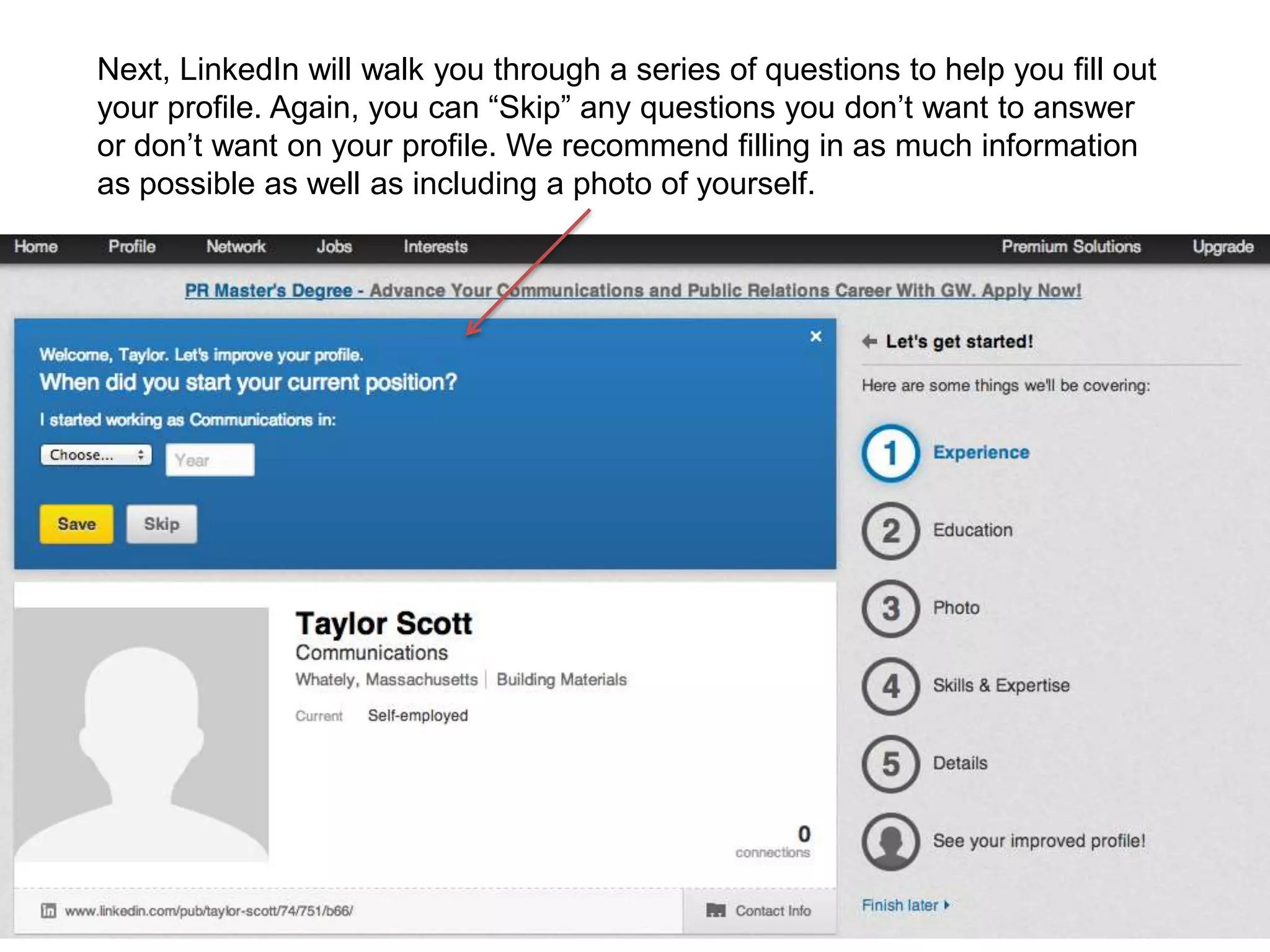Click the Education step label
Viewport: 1270px width, 952px height.
[972, 531]
